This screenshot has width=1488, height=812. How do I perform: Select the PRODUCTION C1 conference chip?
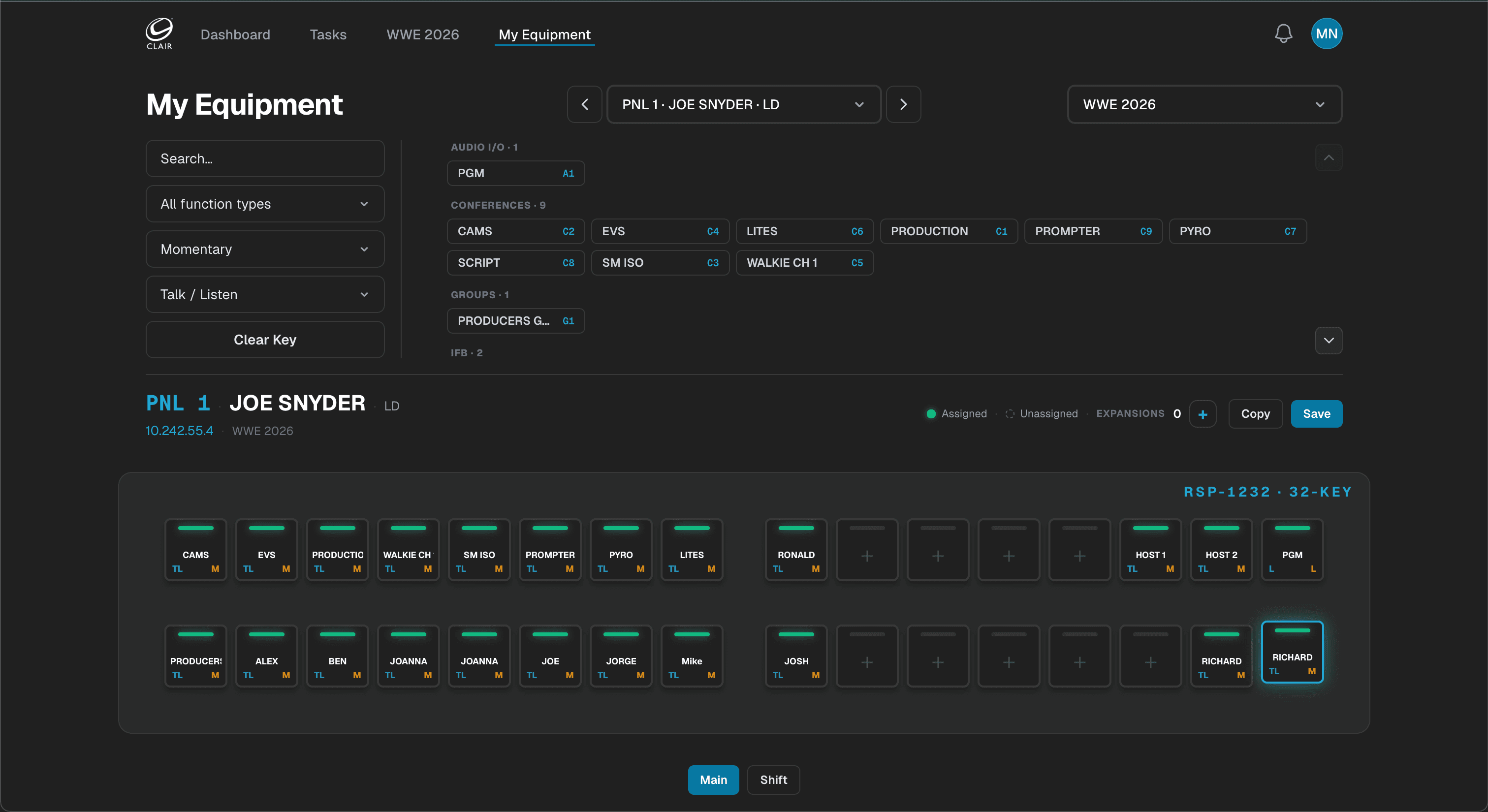pos(949,232)
